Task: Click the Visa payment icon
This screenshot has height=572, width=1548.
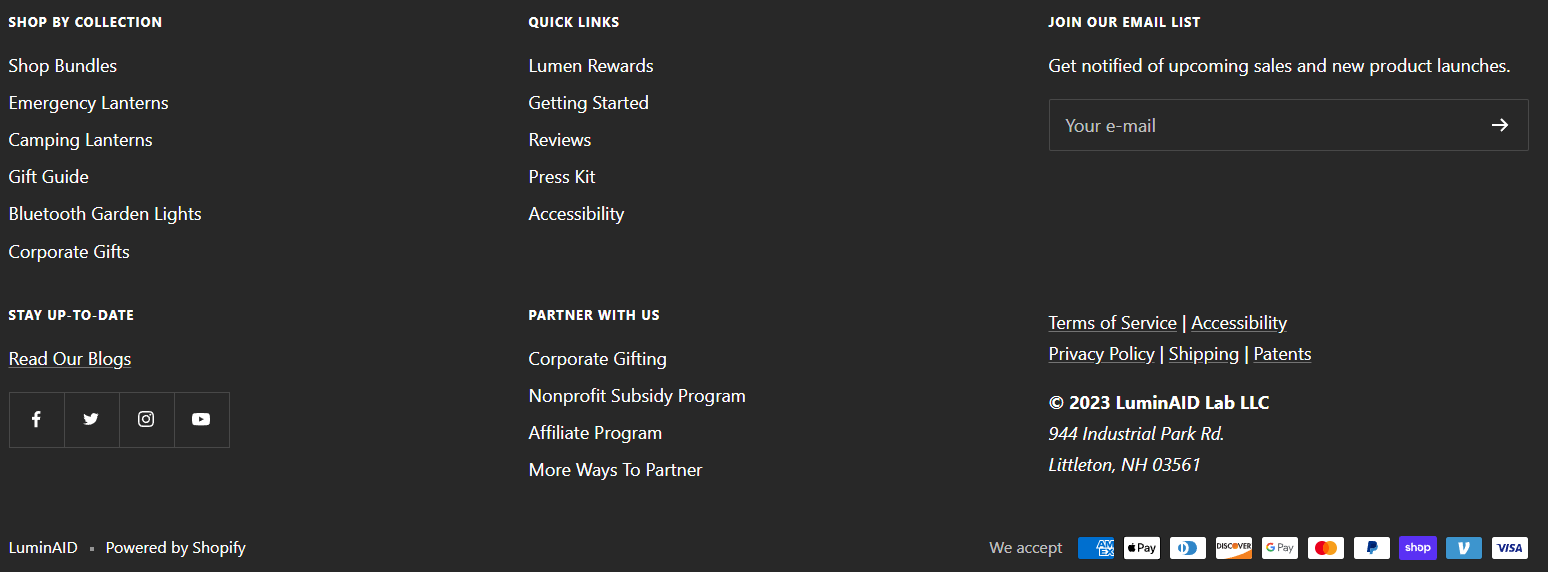Action: click(1510, 548)
